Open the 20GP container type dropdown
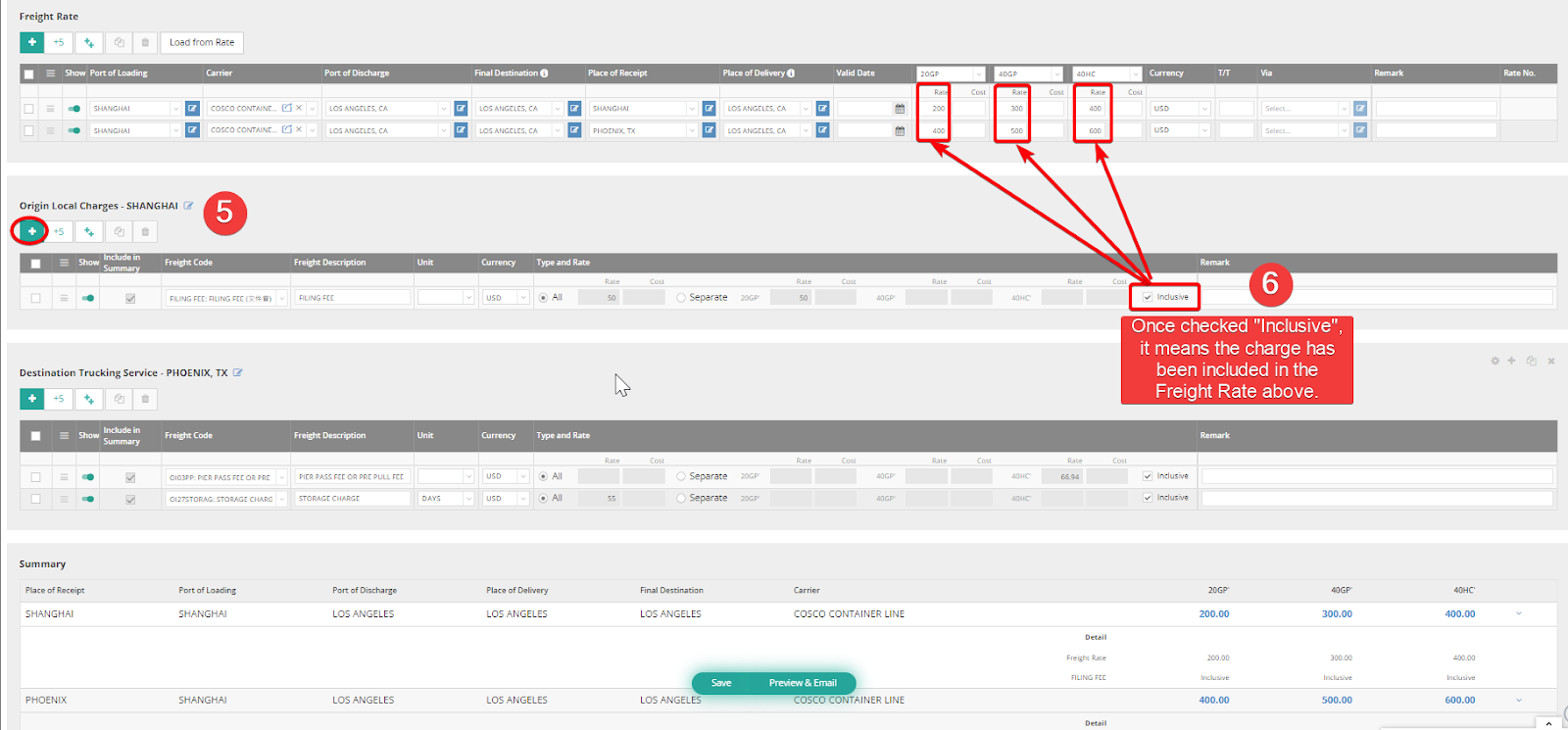Screen dimensions: 1568x730 (977, 73)
